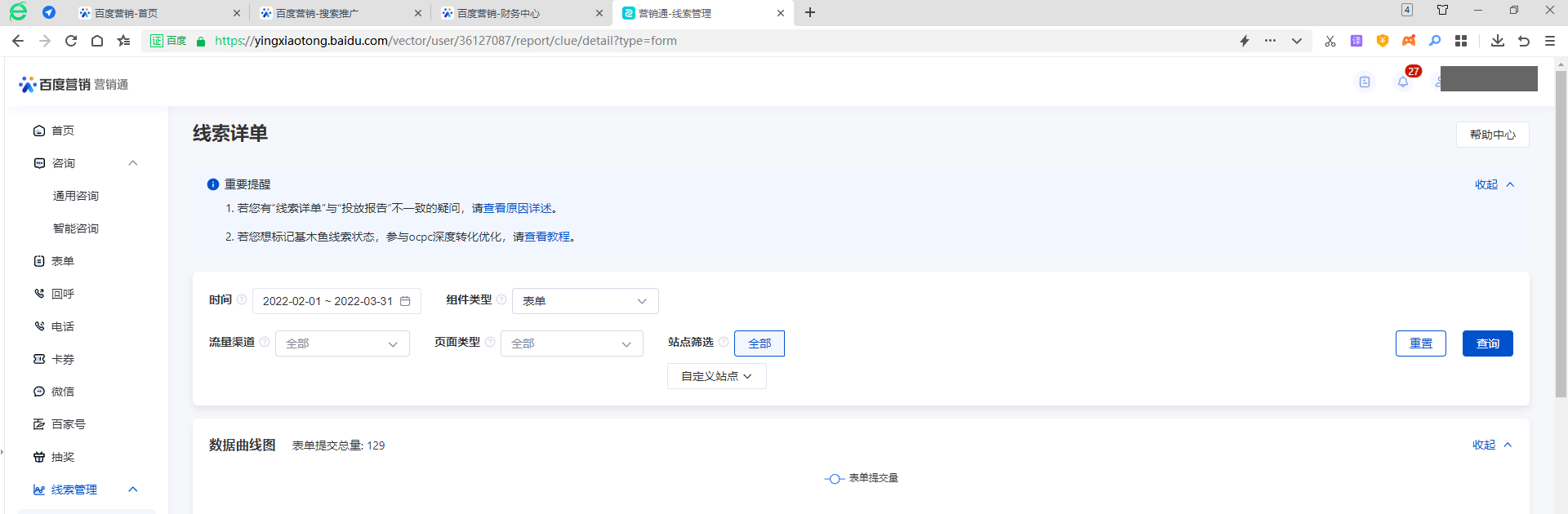Open the 组件类型 dropdown showing 表单
This screenshot has width=1568, height=514.
point(585,301)
